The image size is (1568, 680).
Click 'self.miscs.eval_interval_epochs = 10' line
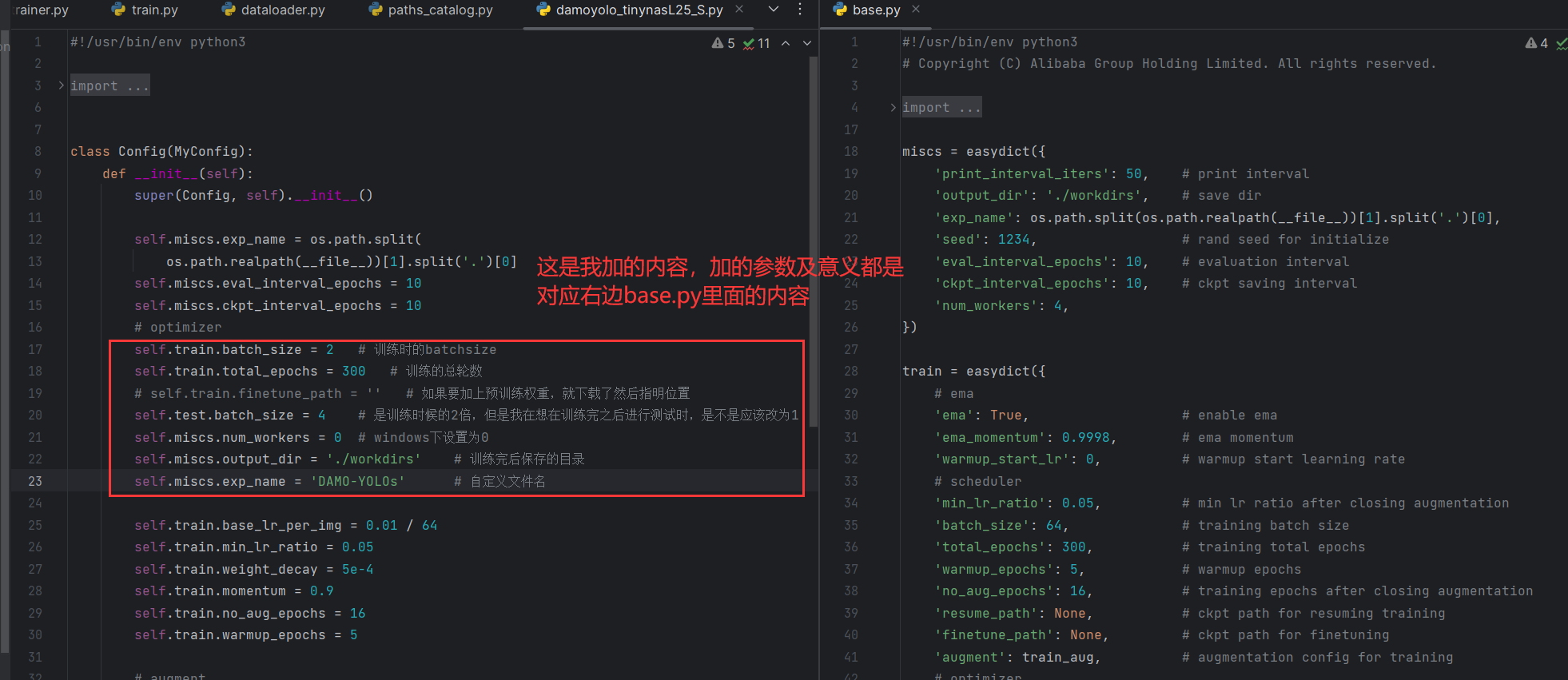(x=278, y=283)
